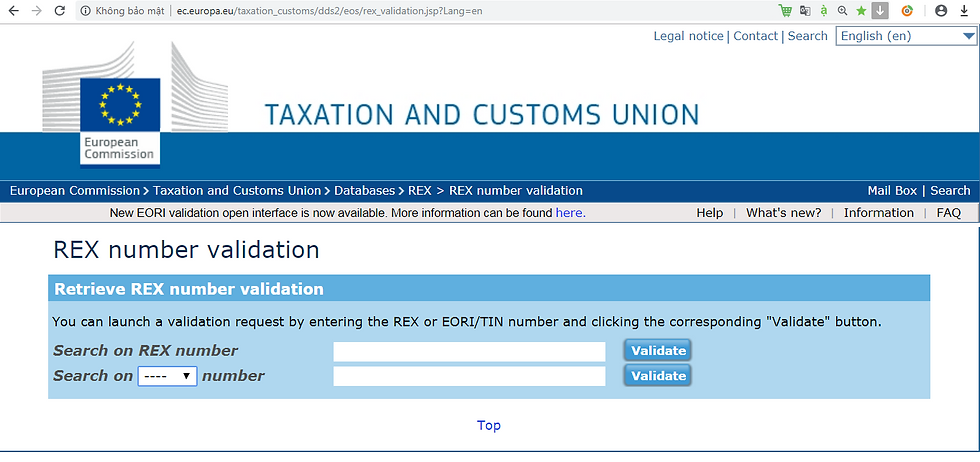Go back with the browser back arrow
Screen dimensions: 980x462
click(13, 11)
